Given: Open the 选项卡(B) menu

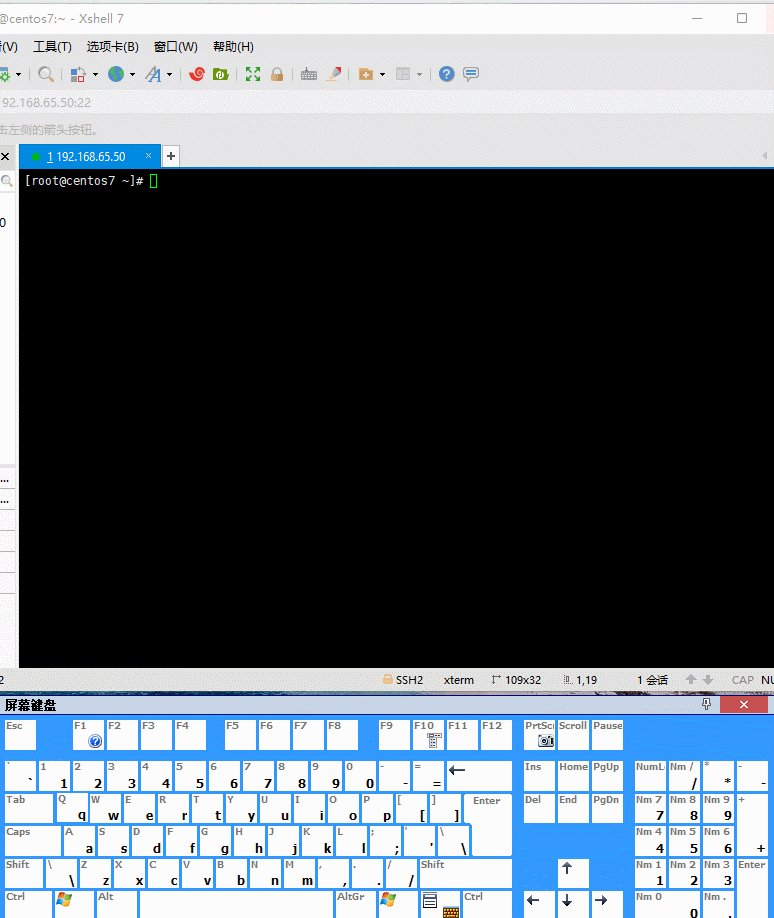Looking at the screenshot, I should (x=112, y=47).
